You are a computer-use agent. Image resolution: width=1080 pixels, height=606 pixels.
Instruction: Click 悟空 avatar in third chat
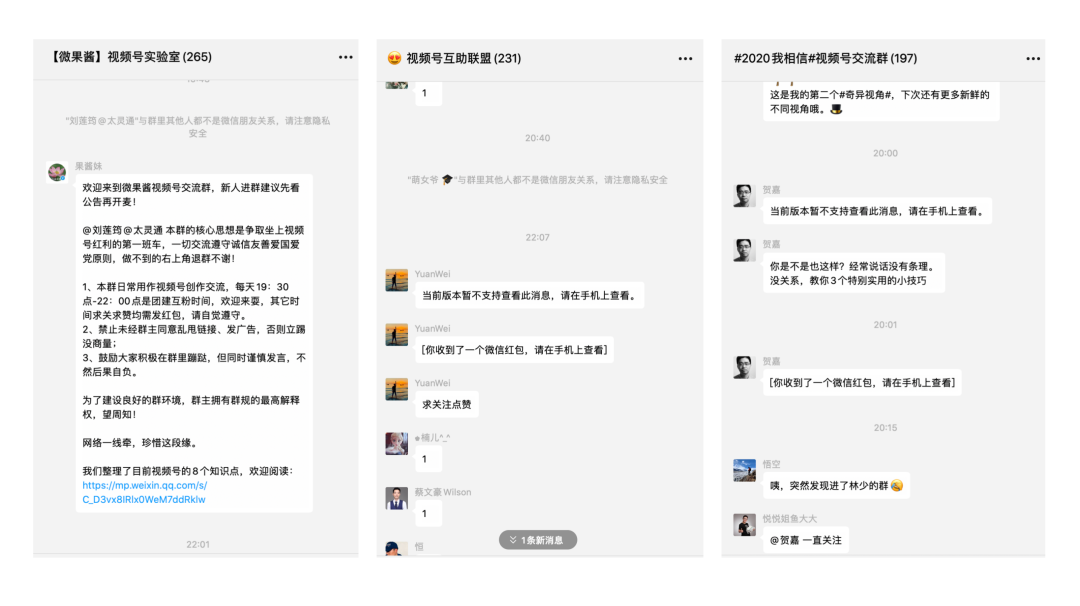click(745, 470)
